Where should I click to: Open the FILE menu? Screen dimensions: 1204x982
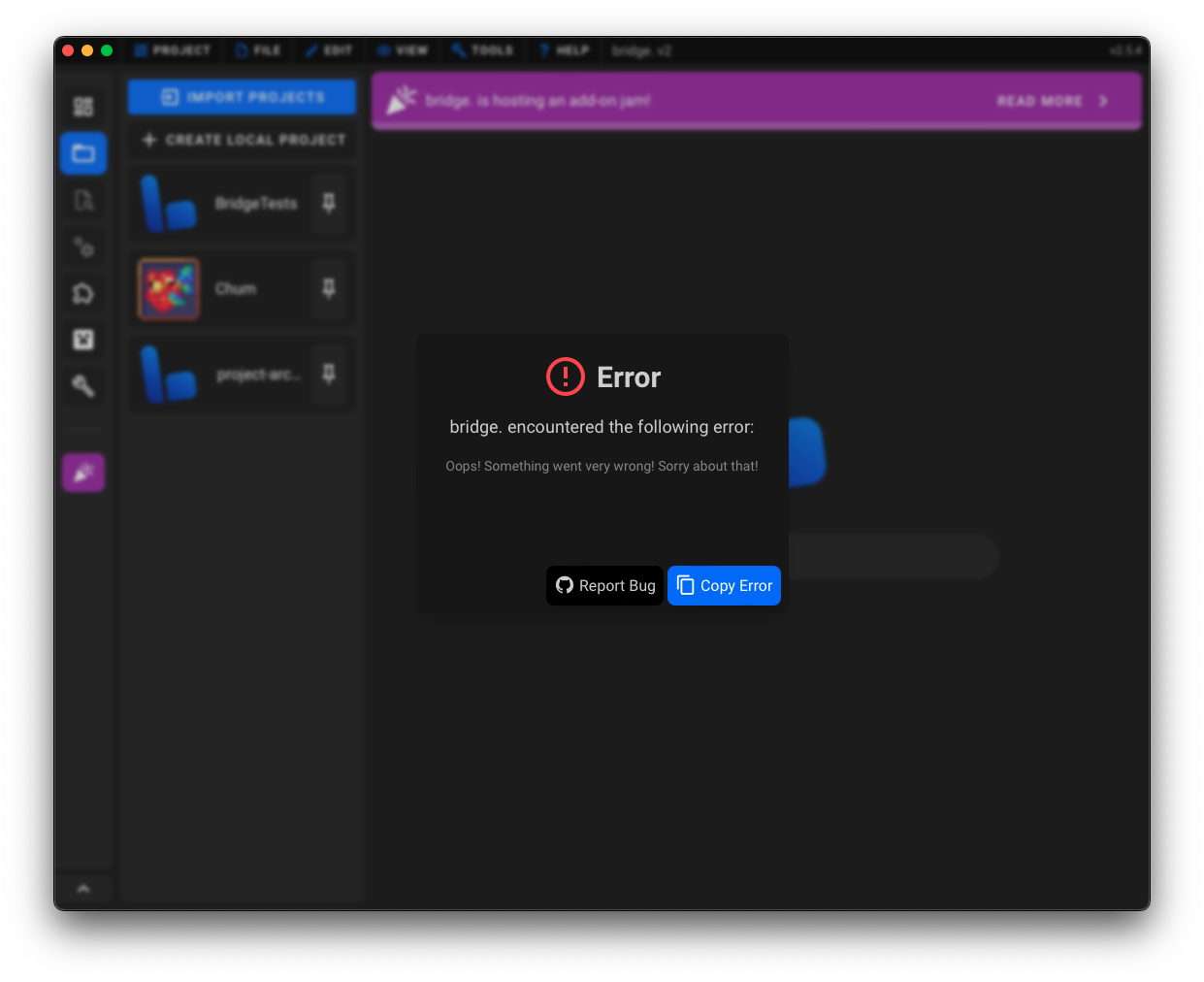pos(258,50)
